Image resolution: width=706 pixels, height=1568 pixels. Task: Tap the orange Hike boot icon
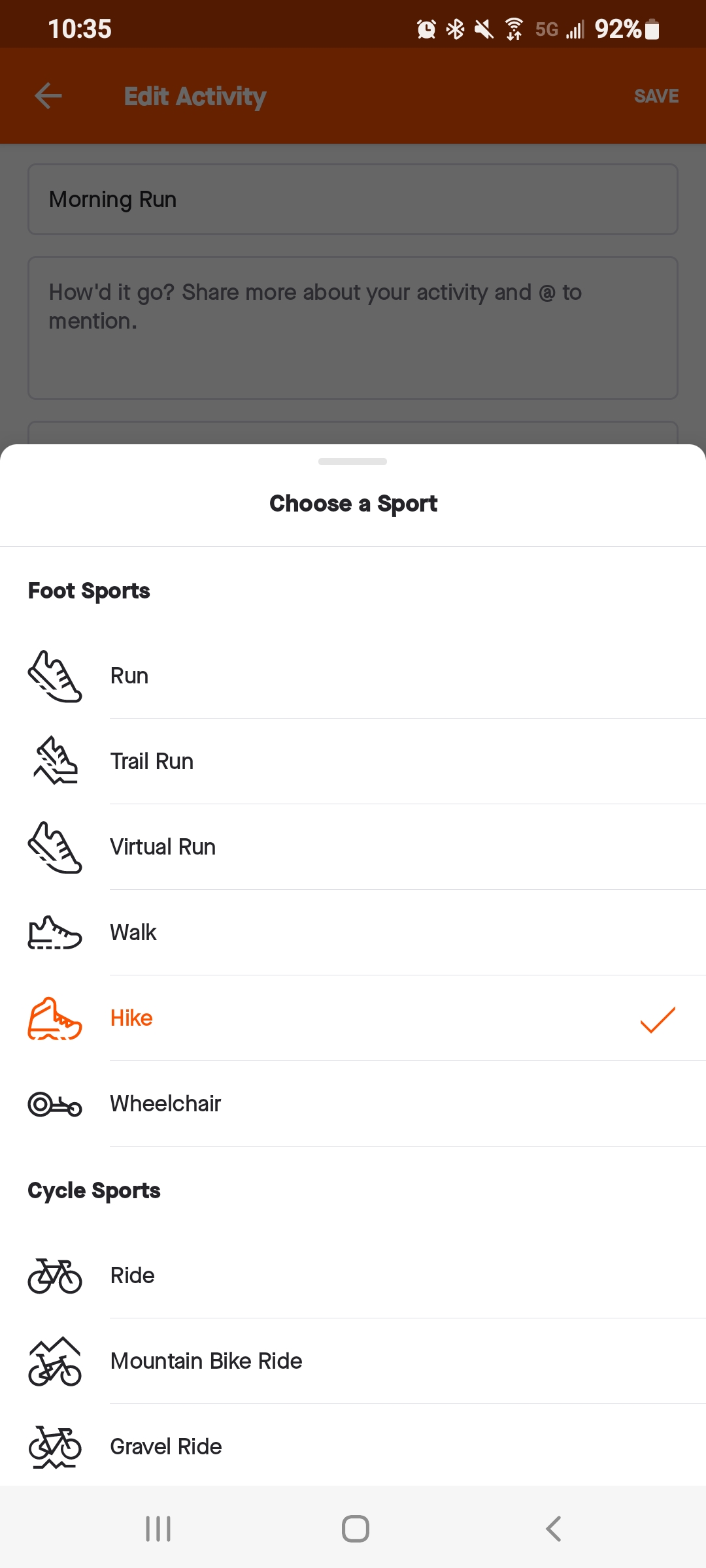(55, 1019)
